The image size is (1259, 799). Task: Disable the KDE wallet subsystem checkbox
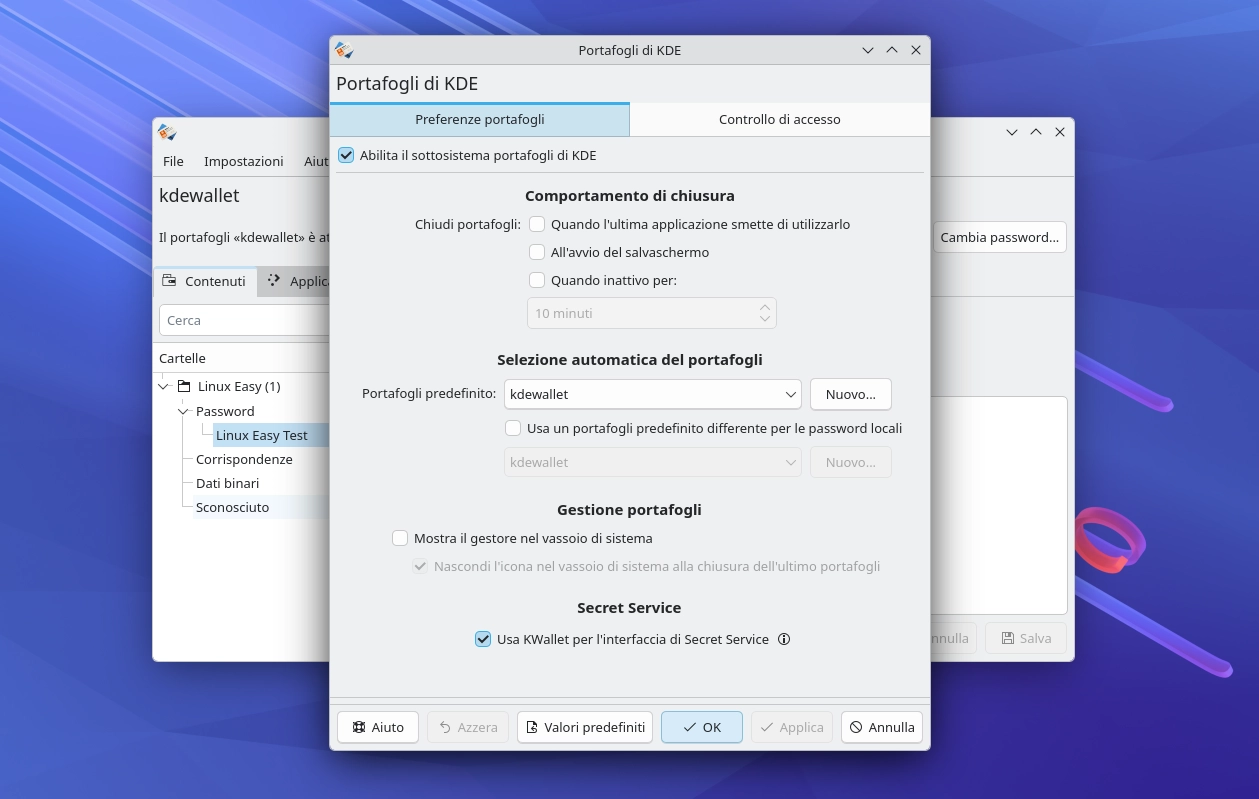click(346, 155)
